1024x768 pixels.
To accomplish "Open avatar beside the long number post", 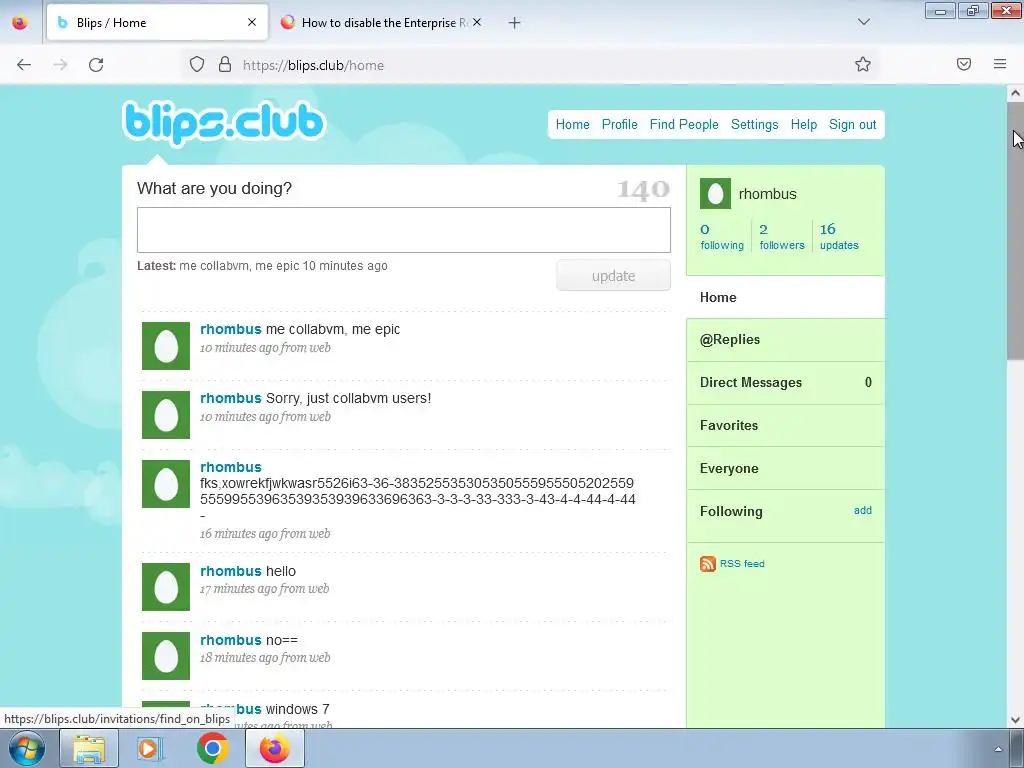I will click(166, 484).
